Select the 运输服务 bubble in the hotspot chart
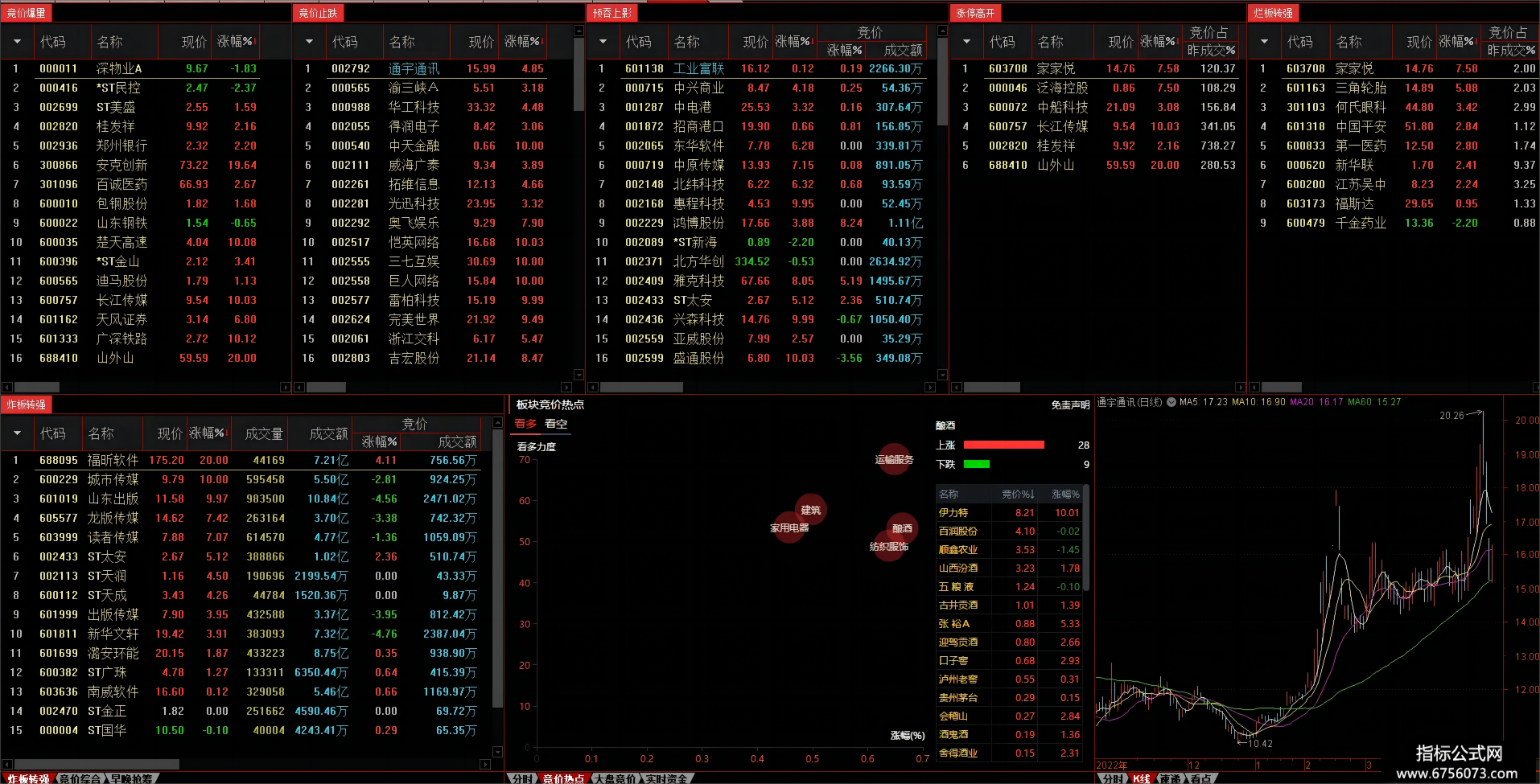 click(x=894, y=459)
